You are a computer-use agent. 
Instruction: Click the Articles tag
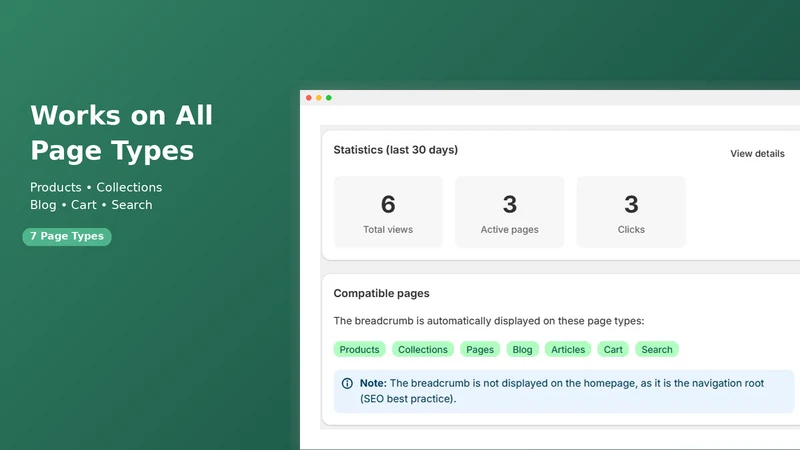point(568,349)
